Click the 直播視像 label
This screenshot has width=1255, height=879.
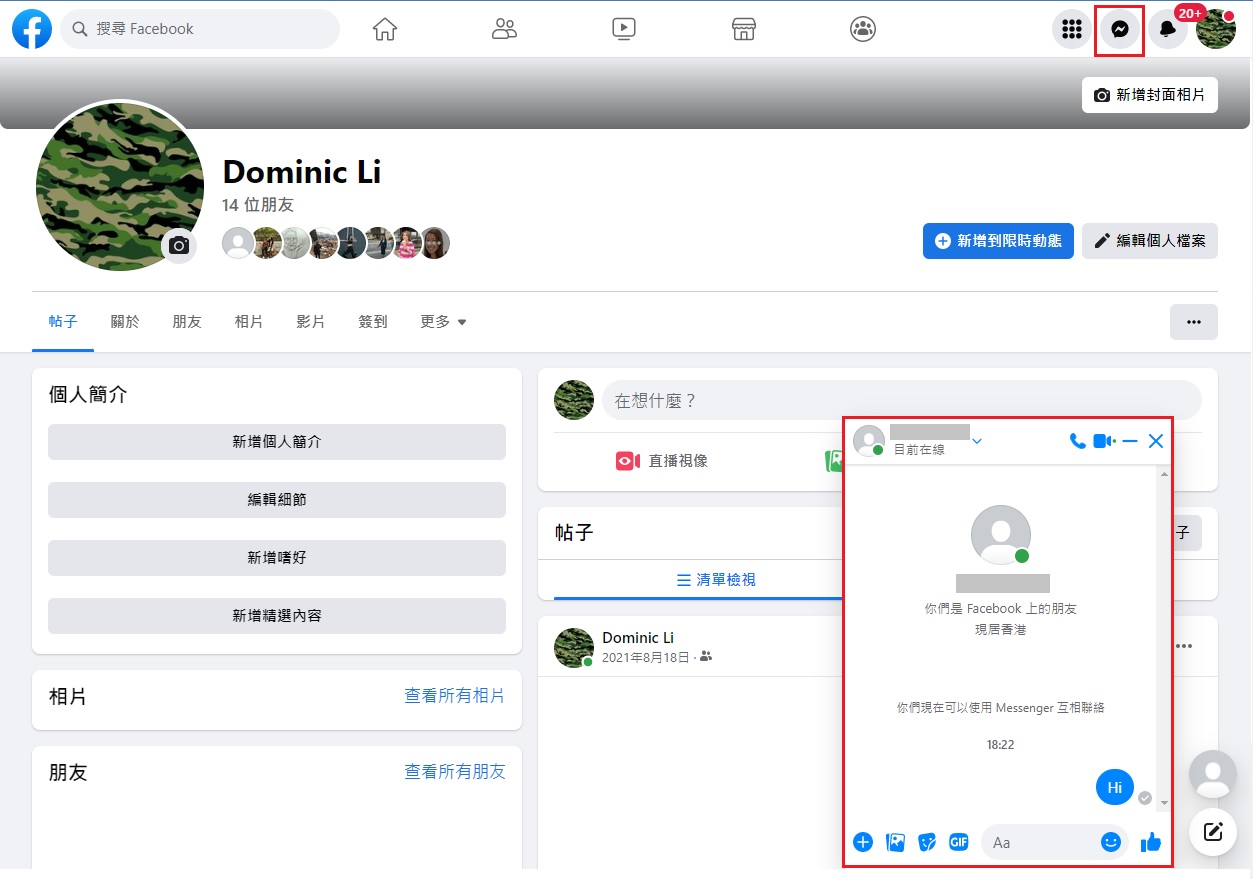[x=678, y=461]
